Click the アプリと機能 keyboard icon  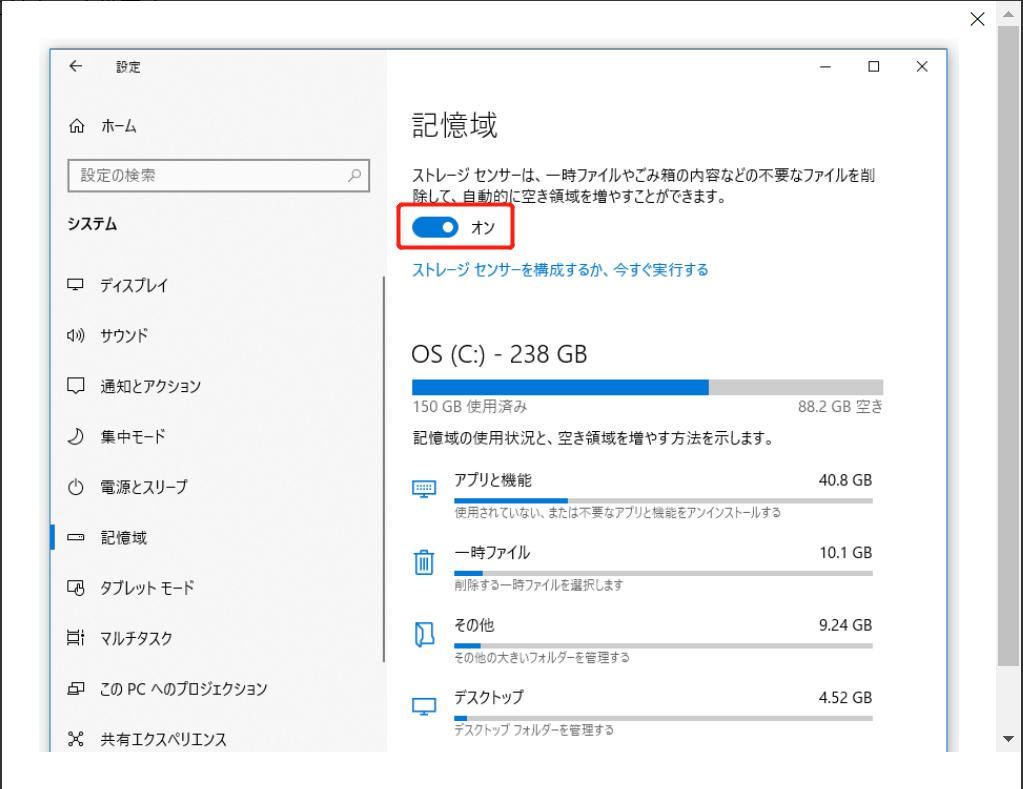tap(424, 489)
